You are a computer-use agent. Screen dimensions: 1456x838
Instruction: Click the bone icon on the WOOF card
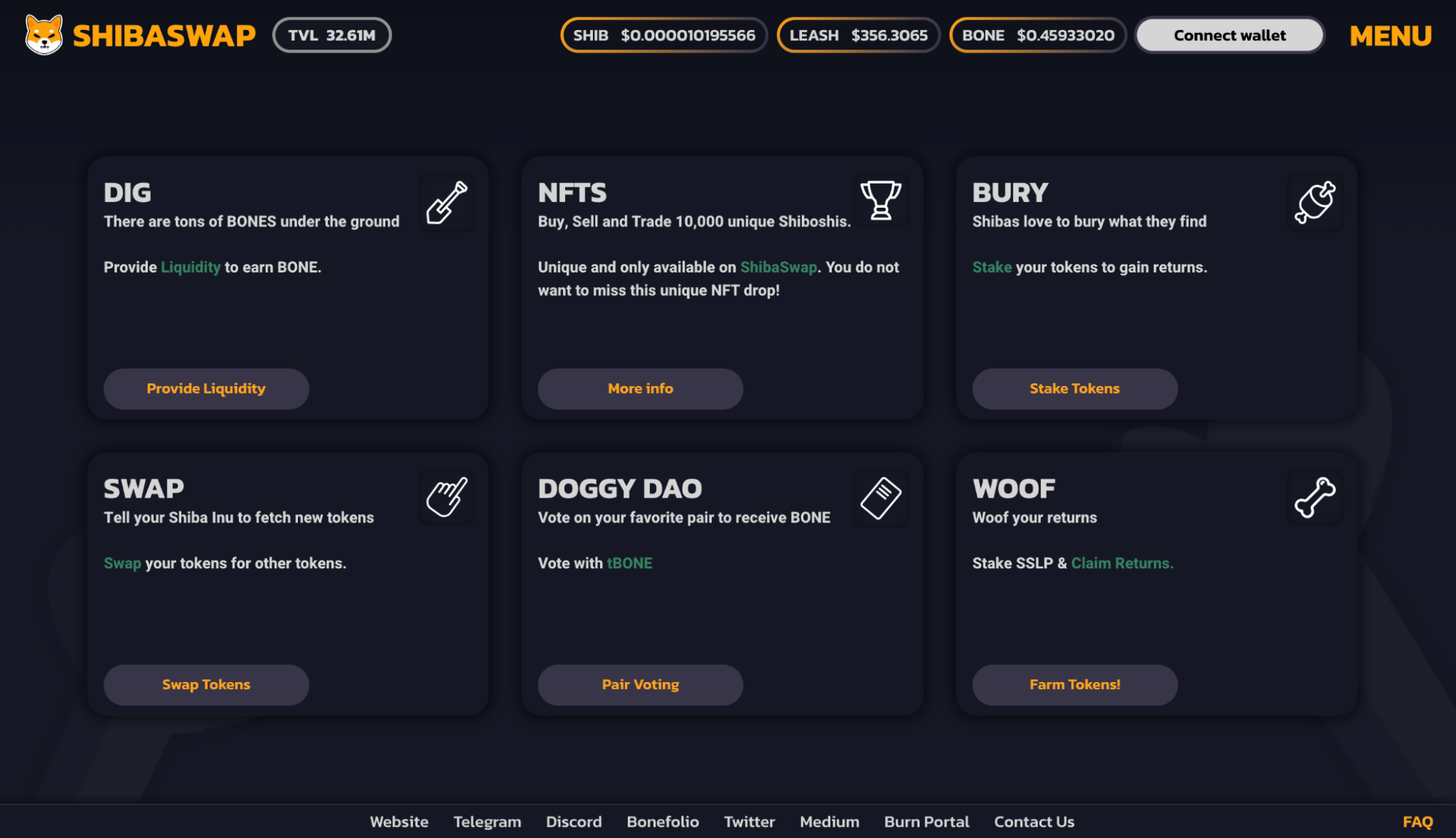tap(1315, 497)
